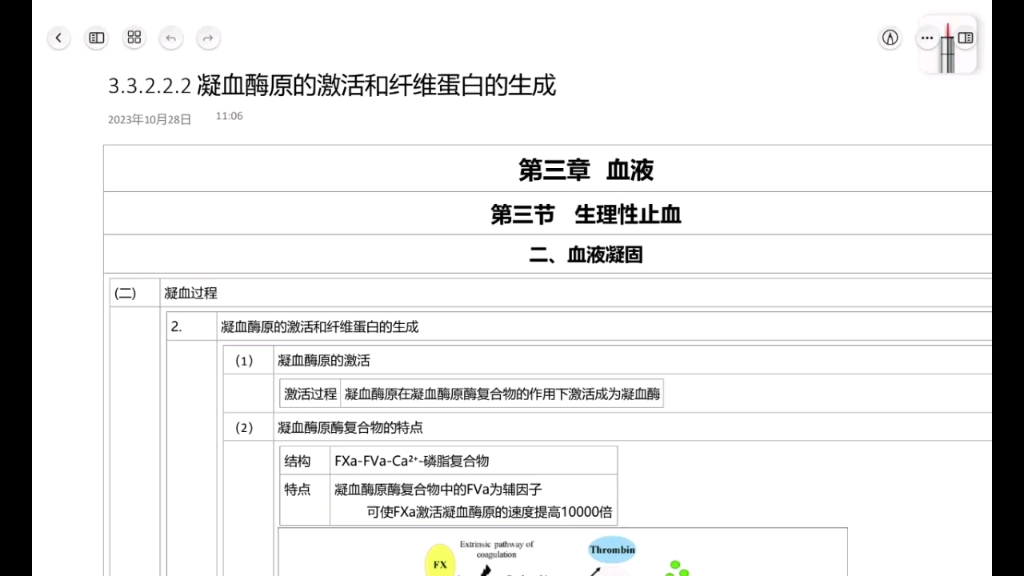Redo the last edit with the redo arrow
The height and width of the screenshot is (576, 1024).
click(x=208, y=37)
